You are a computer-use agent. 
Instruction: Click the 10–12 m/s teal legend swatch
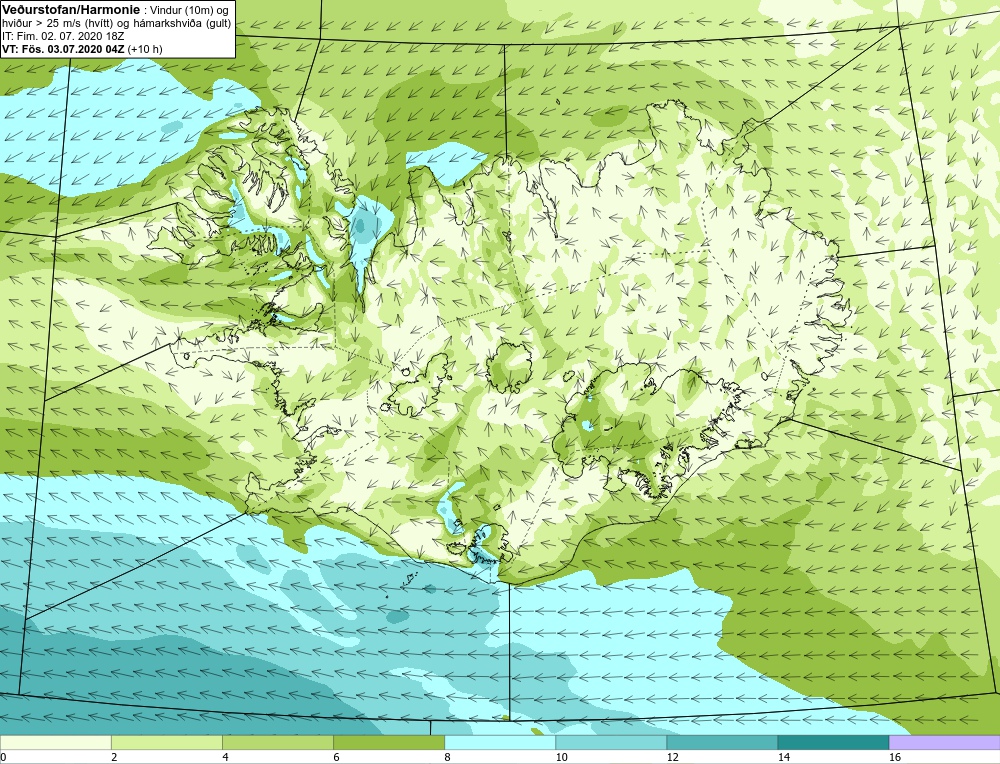(x=610, y=742)
